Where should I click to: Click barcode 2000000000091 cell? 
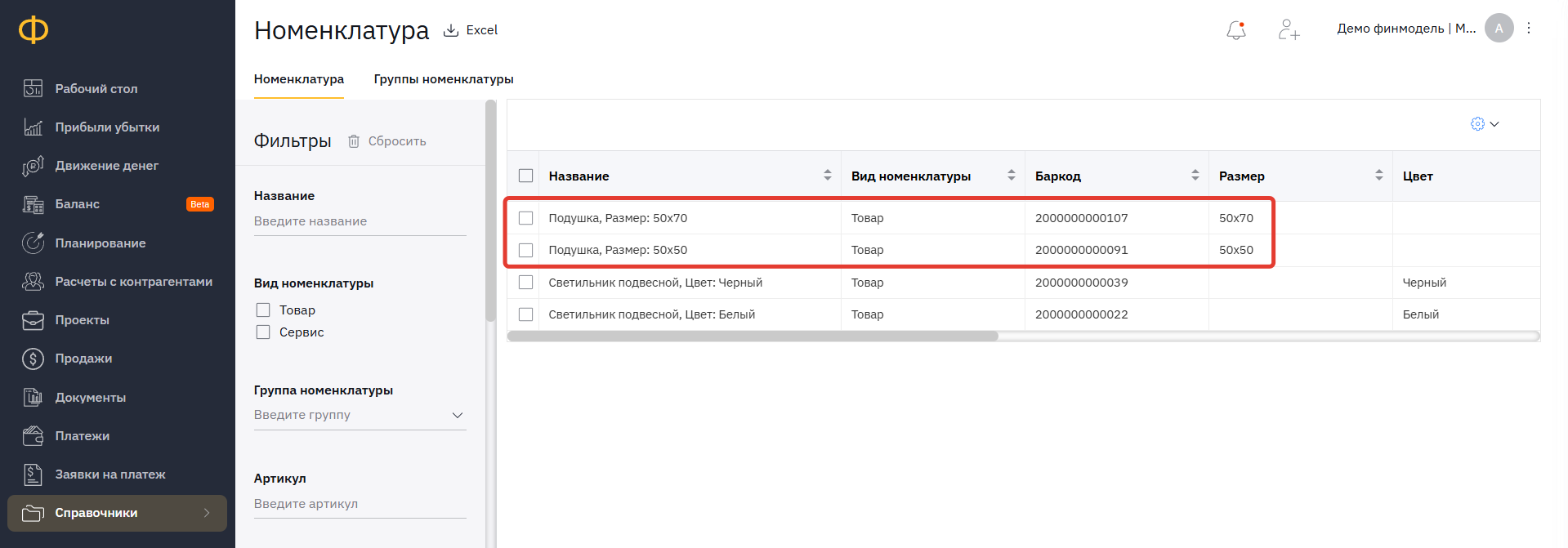(x=1081, y=250)
